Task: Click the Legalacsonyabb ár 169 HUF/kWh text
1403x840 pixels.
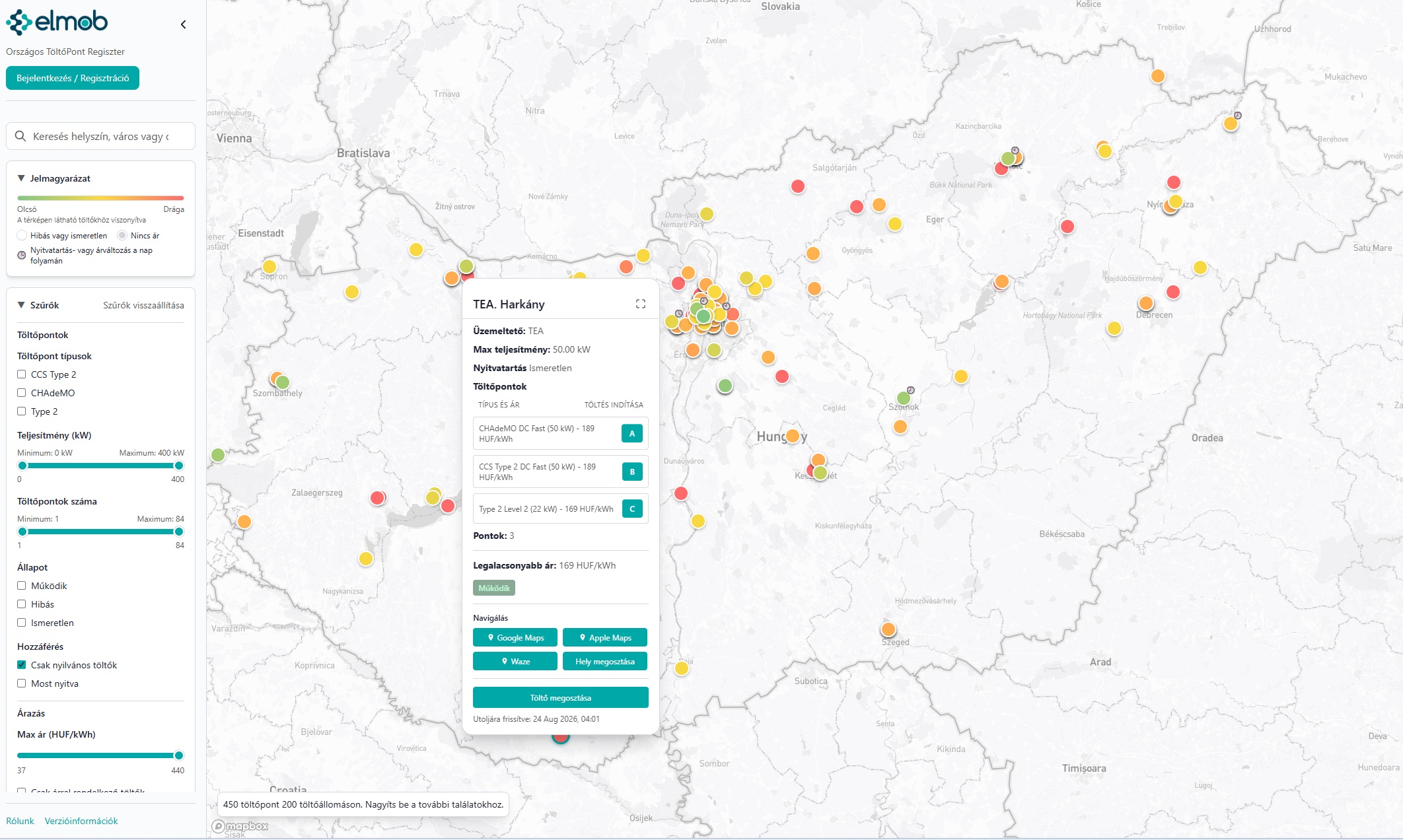Action: (544, 565)
